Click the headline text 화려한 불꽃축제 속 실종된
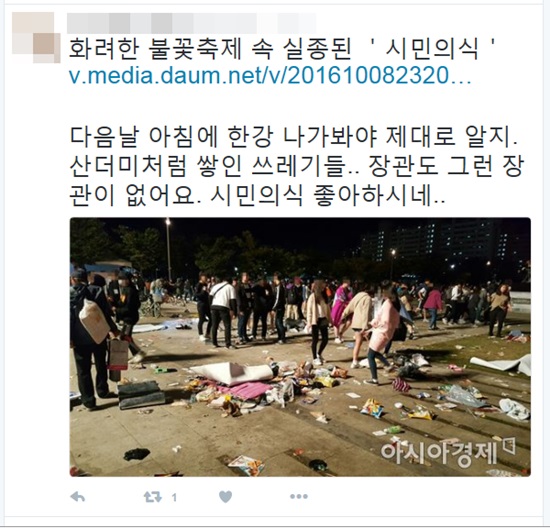550x528 pixels. pyautogui.click(x=210, y=49)
